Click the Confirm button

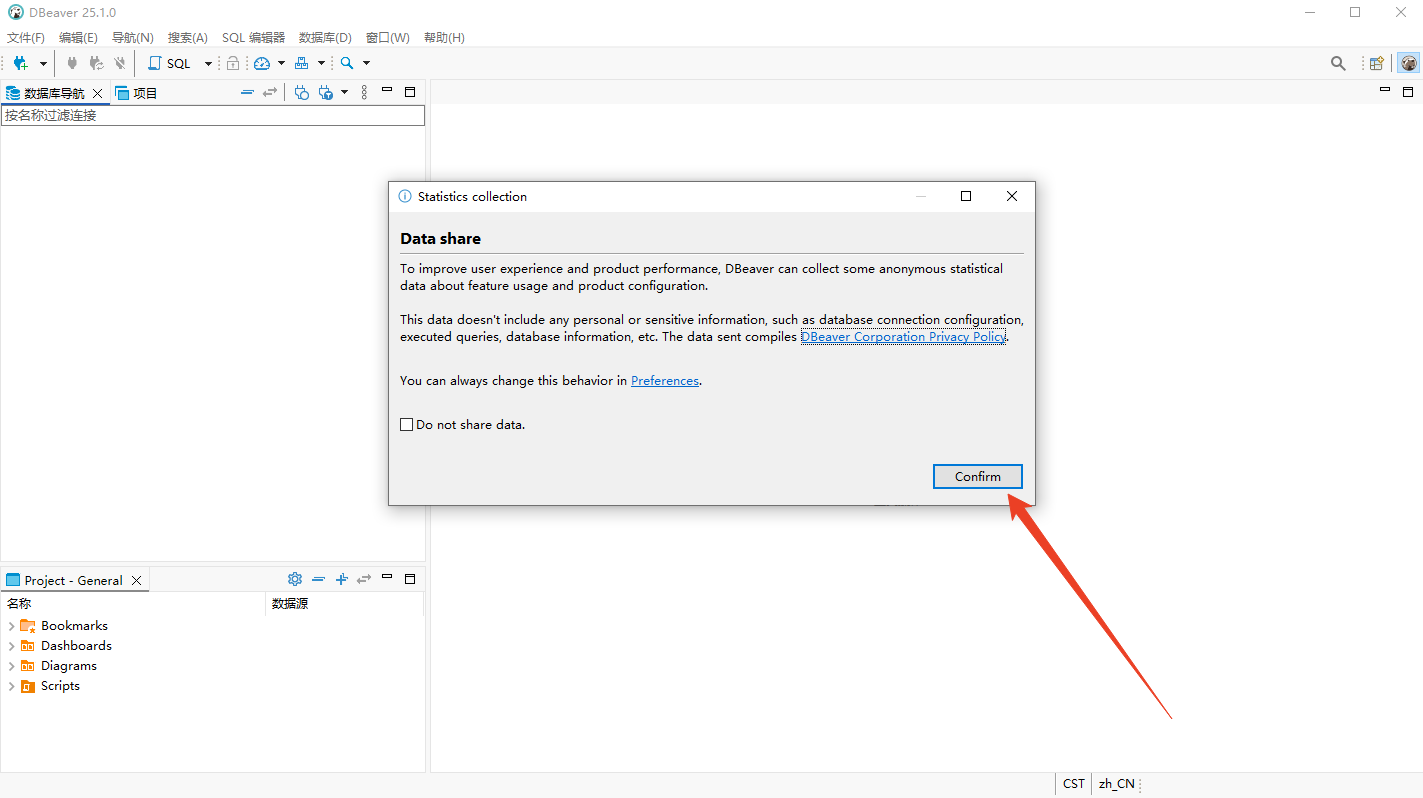tap(977, 477)
